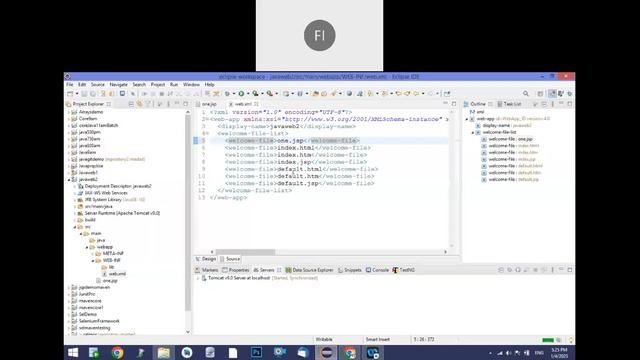Viewport: 640px width, 360px height.
Task: Select one.jsp file under webapp
Action: coord(110,281)
